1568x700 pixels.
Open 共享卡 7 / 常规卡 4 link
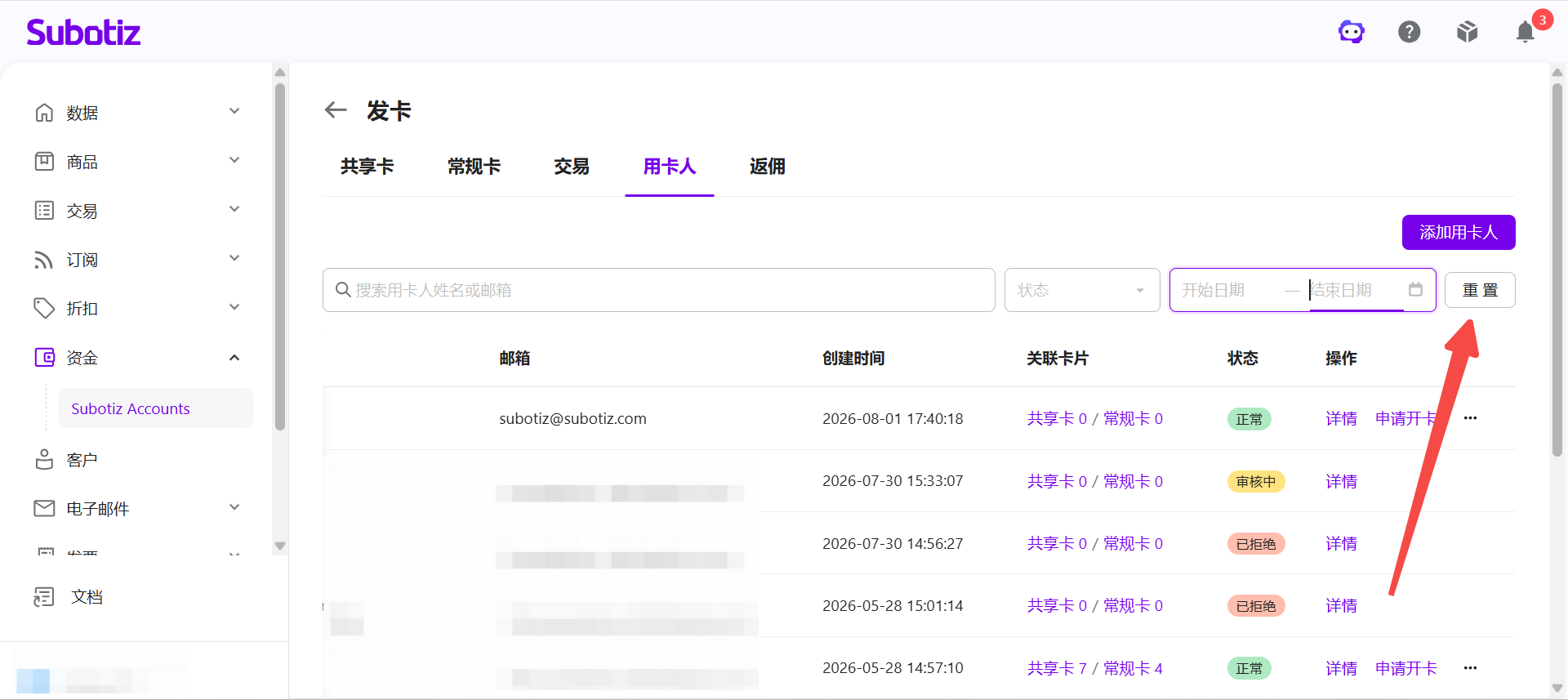click(x=1094, y=668)
